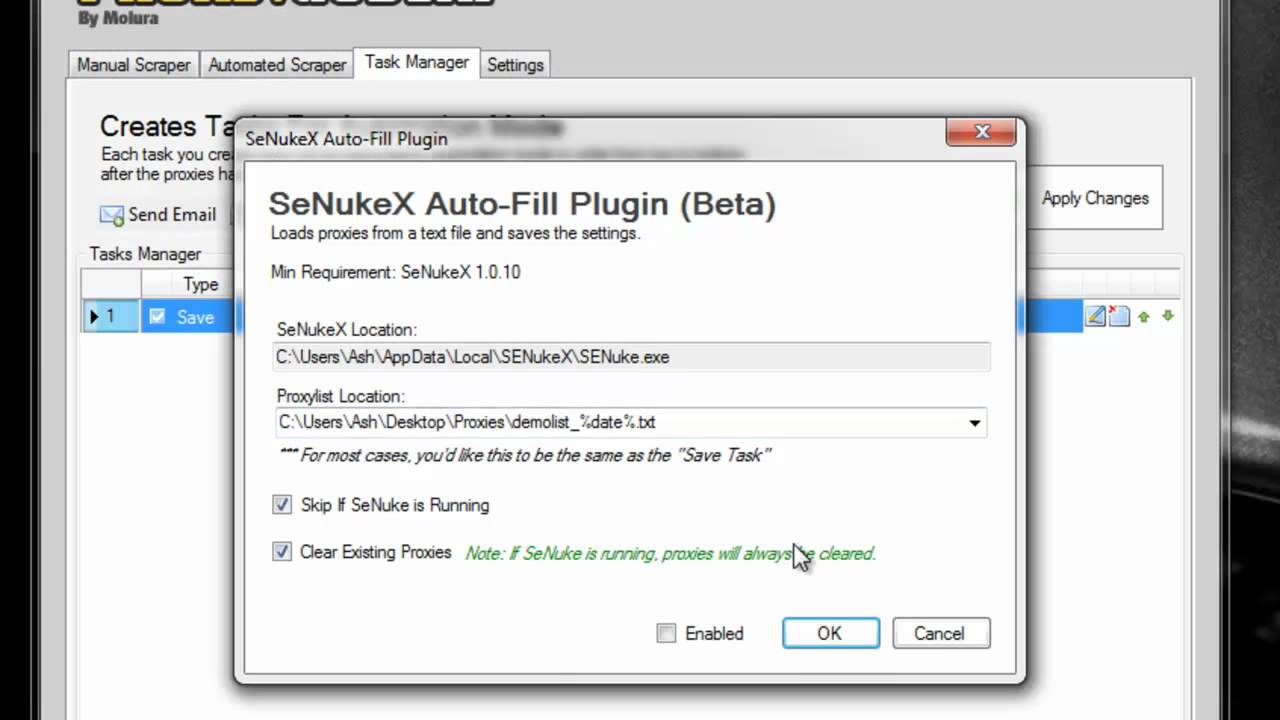The height and width of the screenshot is (720, 1280).
Task: Go to the Settings tab
Action: (x=515, y=65)
